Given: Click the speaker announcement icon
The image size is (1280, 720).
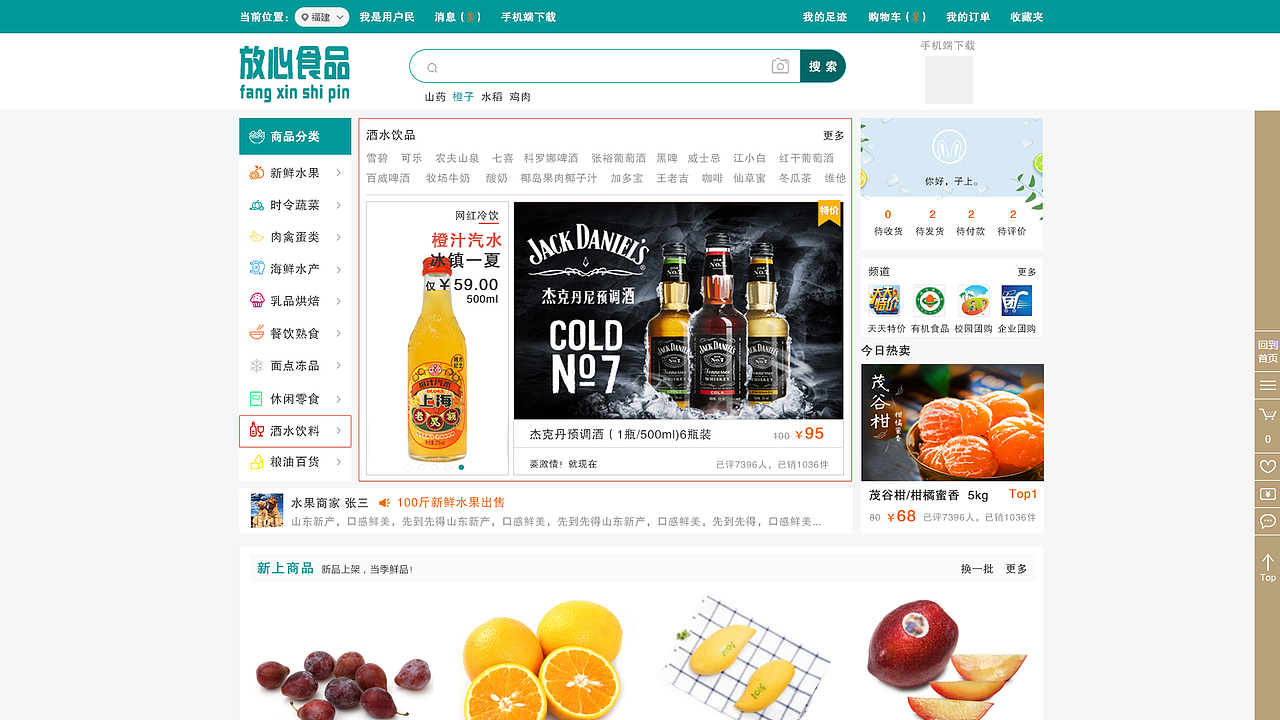Looking at the screenshot, I should coord(384,503).
